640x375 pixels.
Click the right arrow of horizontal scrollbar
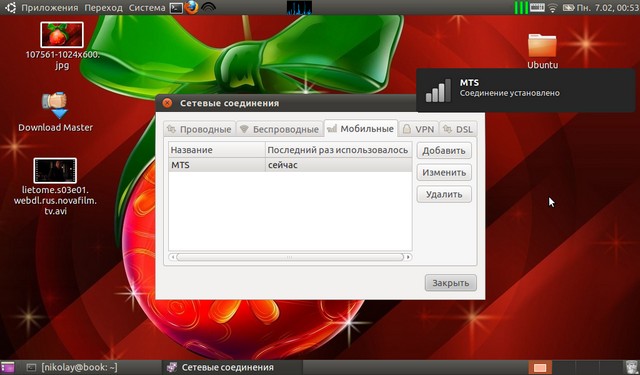point(408,257)
